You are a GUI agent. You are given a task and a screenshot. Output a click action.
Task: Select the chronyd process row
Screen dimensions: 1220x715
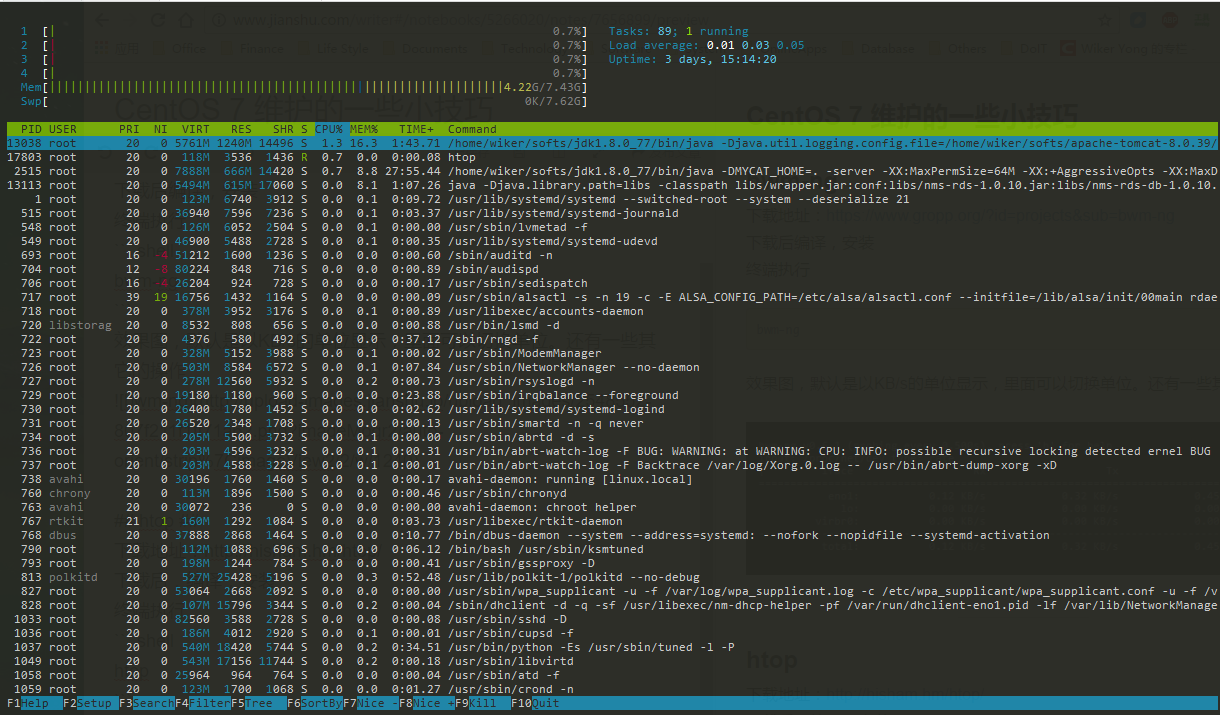click(x=610, y=493)
